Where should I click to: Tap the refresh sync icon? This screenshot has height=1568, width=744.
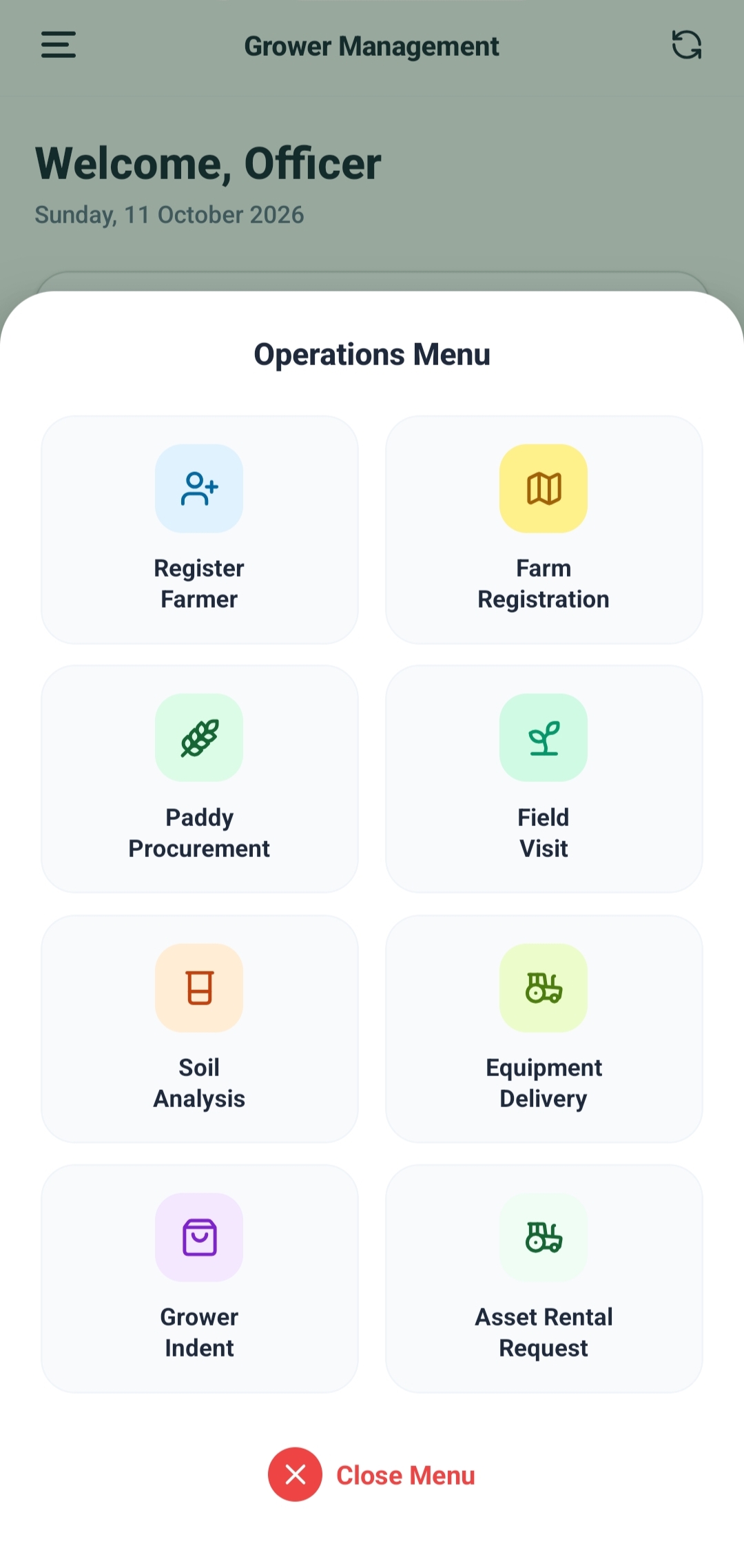click(x=686, y=45)
